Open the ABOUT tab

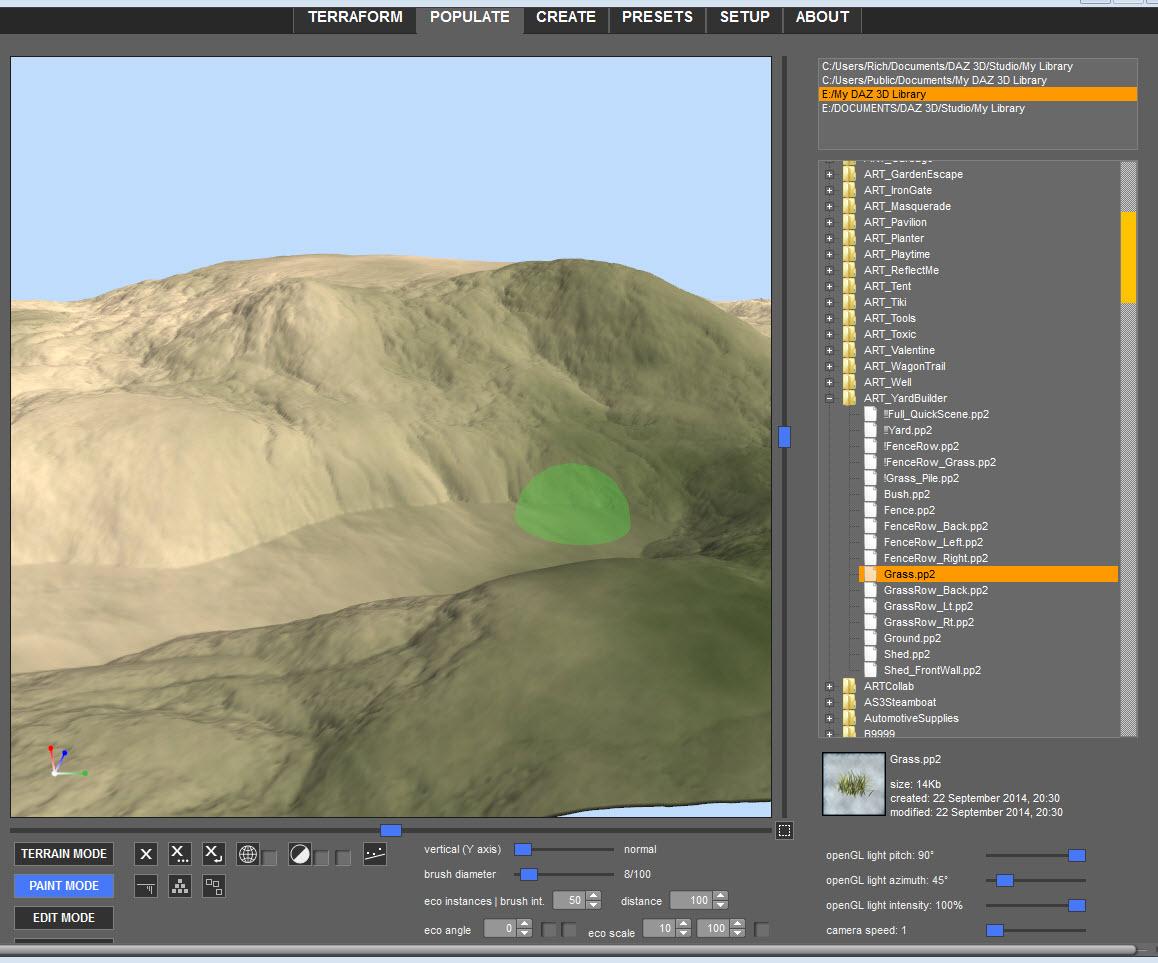coord(822,17)
